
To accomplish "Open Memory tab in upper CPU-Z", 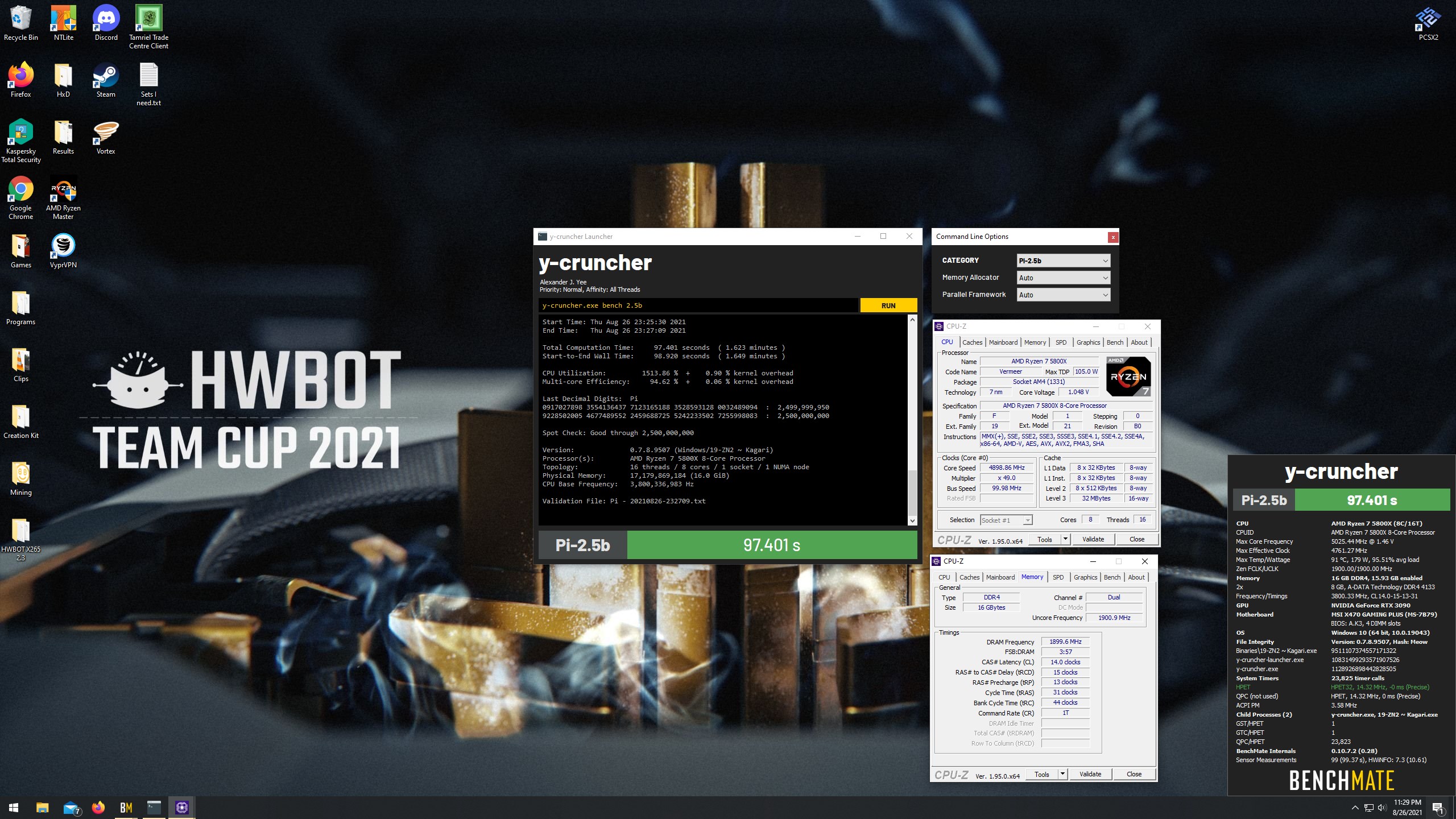I will point(1035,342).
